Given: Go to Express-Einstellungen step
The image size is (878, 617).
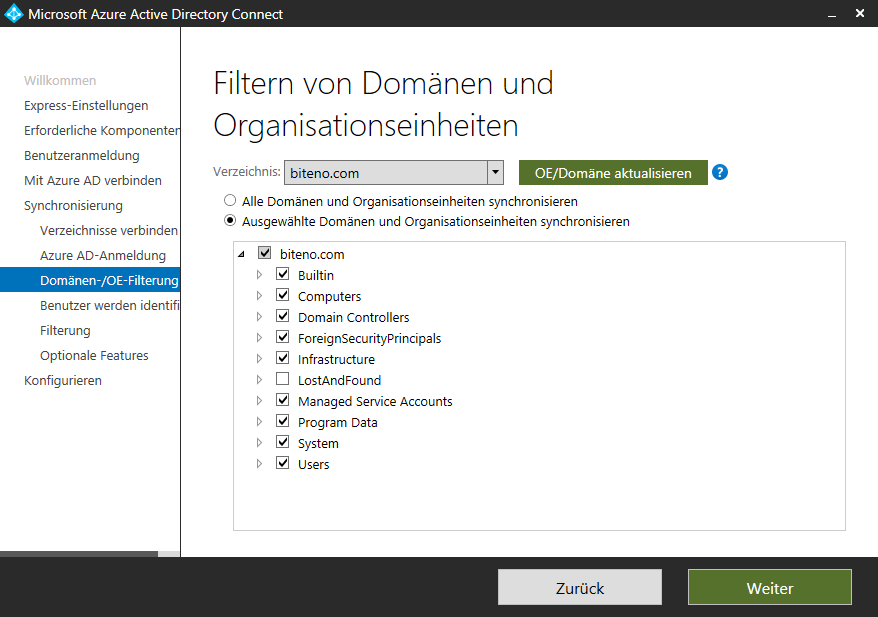Looking at the screenshot, I should click(x=86, y=106).
